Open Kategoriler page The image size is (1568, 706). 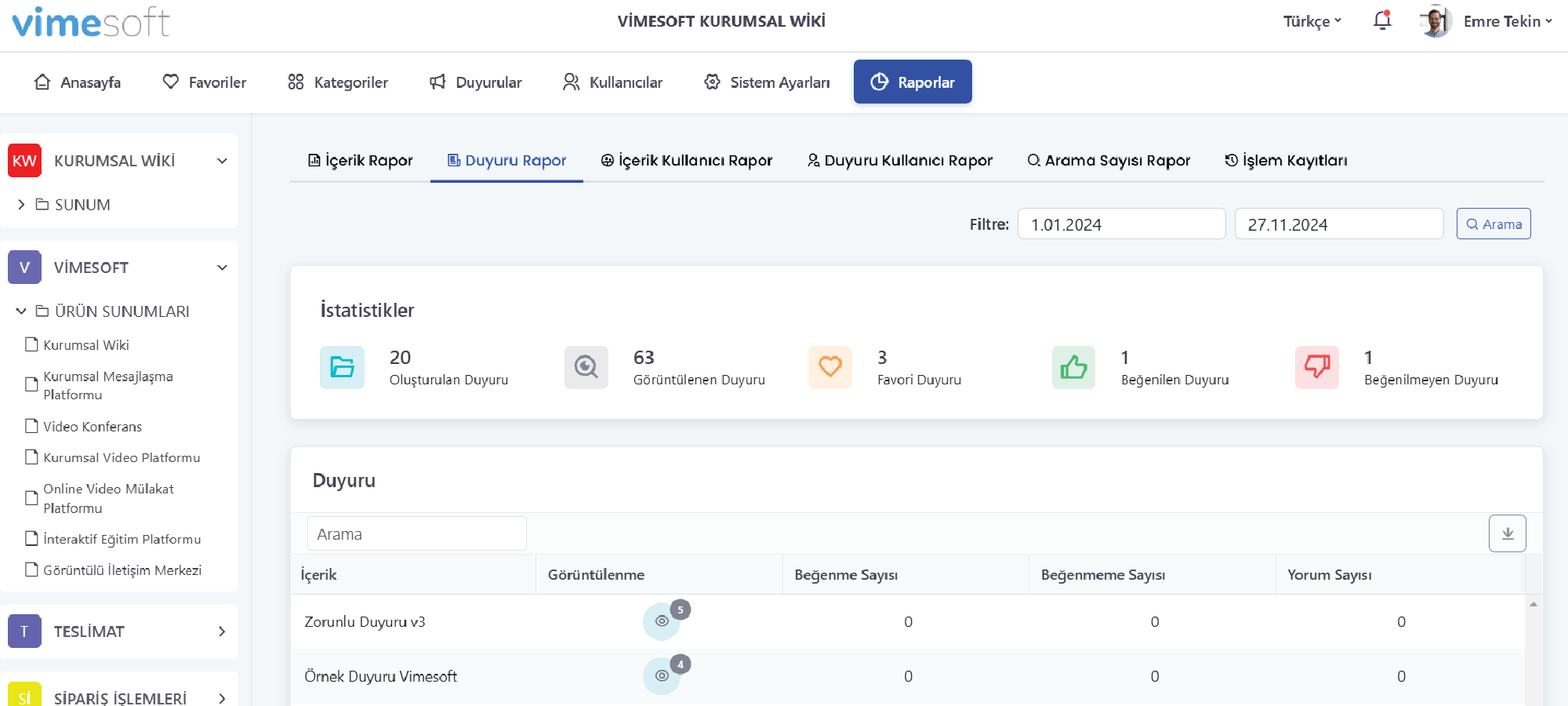coord(337,82)
